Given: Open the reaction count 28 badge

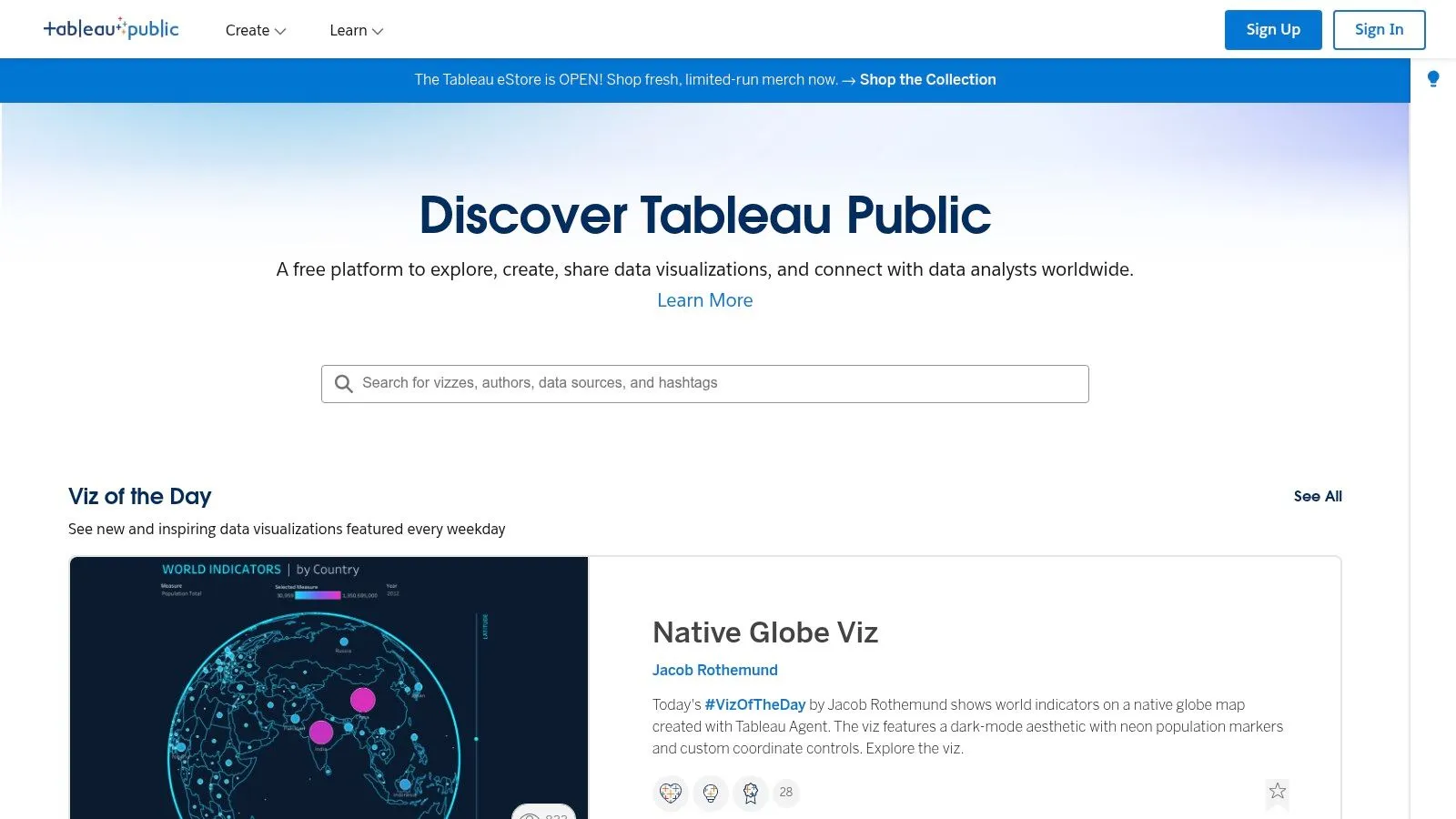Looking at the screenshot, I should coord(786,793).
